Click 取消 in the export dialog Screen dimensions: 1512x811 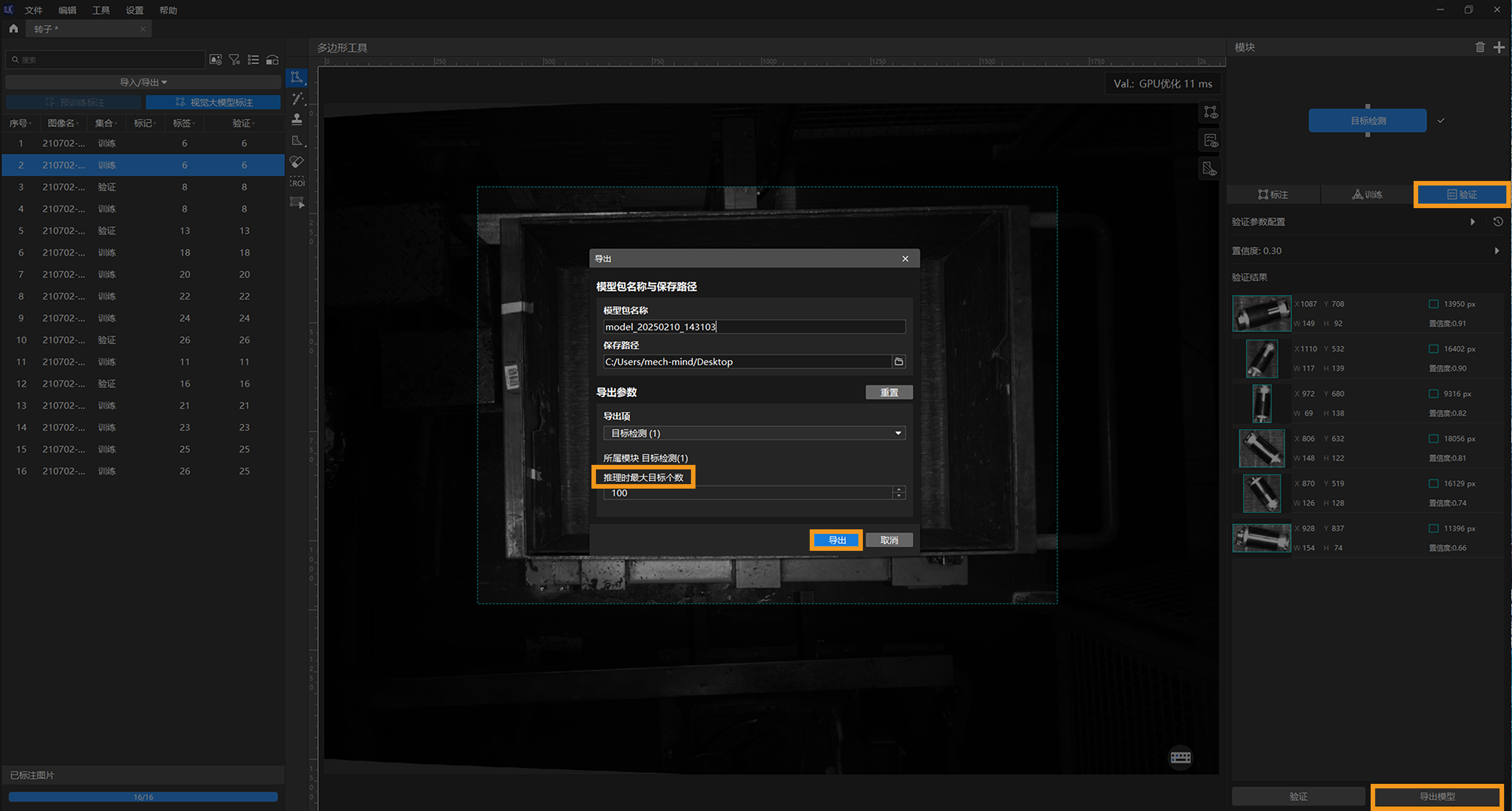[889, 540]
